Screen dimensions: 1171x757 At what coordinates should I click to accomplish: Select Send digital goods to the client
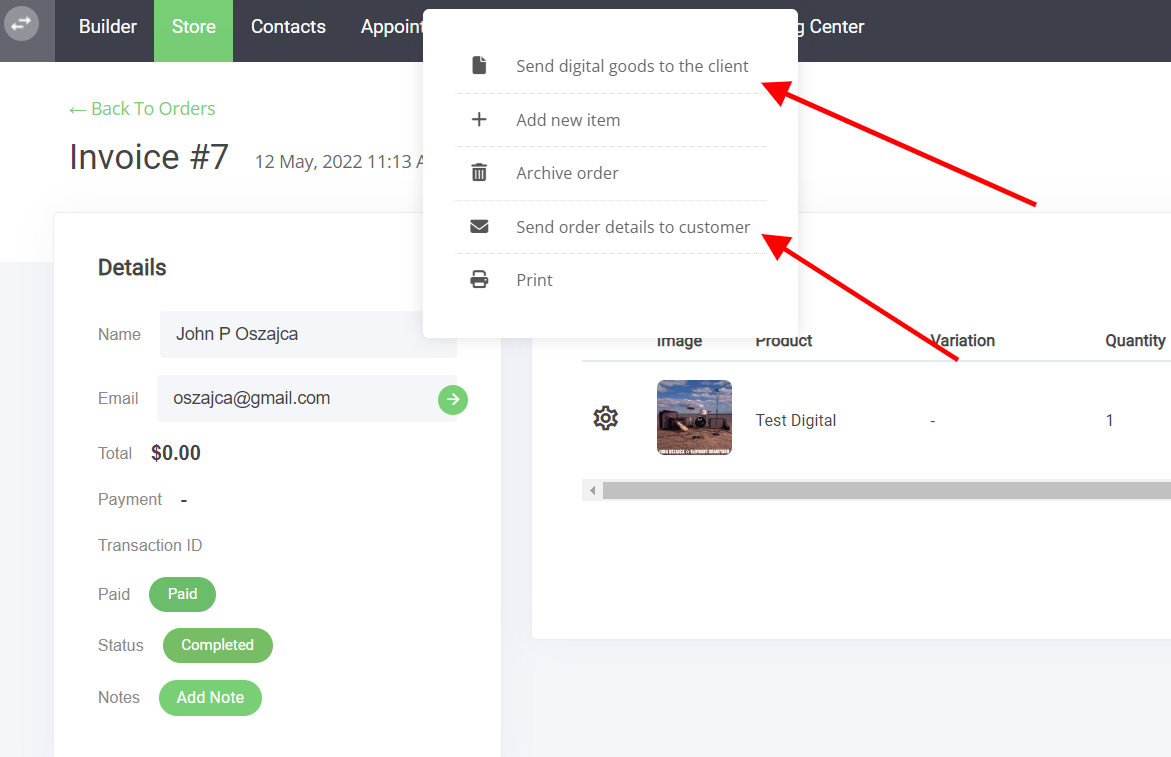coord(632,65)
